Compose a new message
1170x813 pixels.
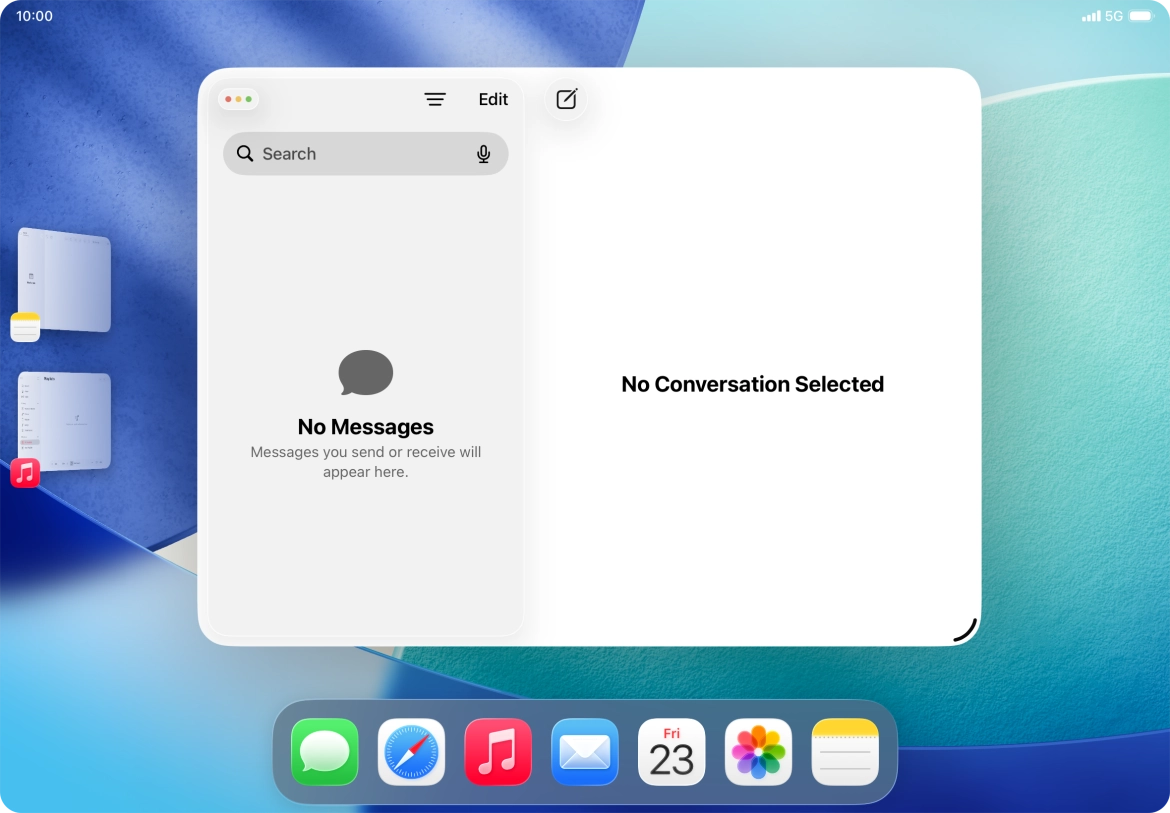[565, 99]
